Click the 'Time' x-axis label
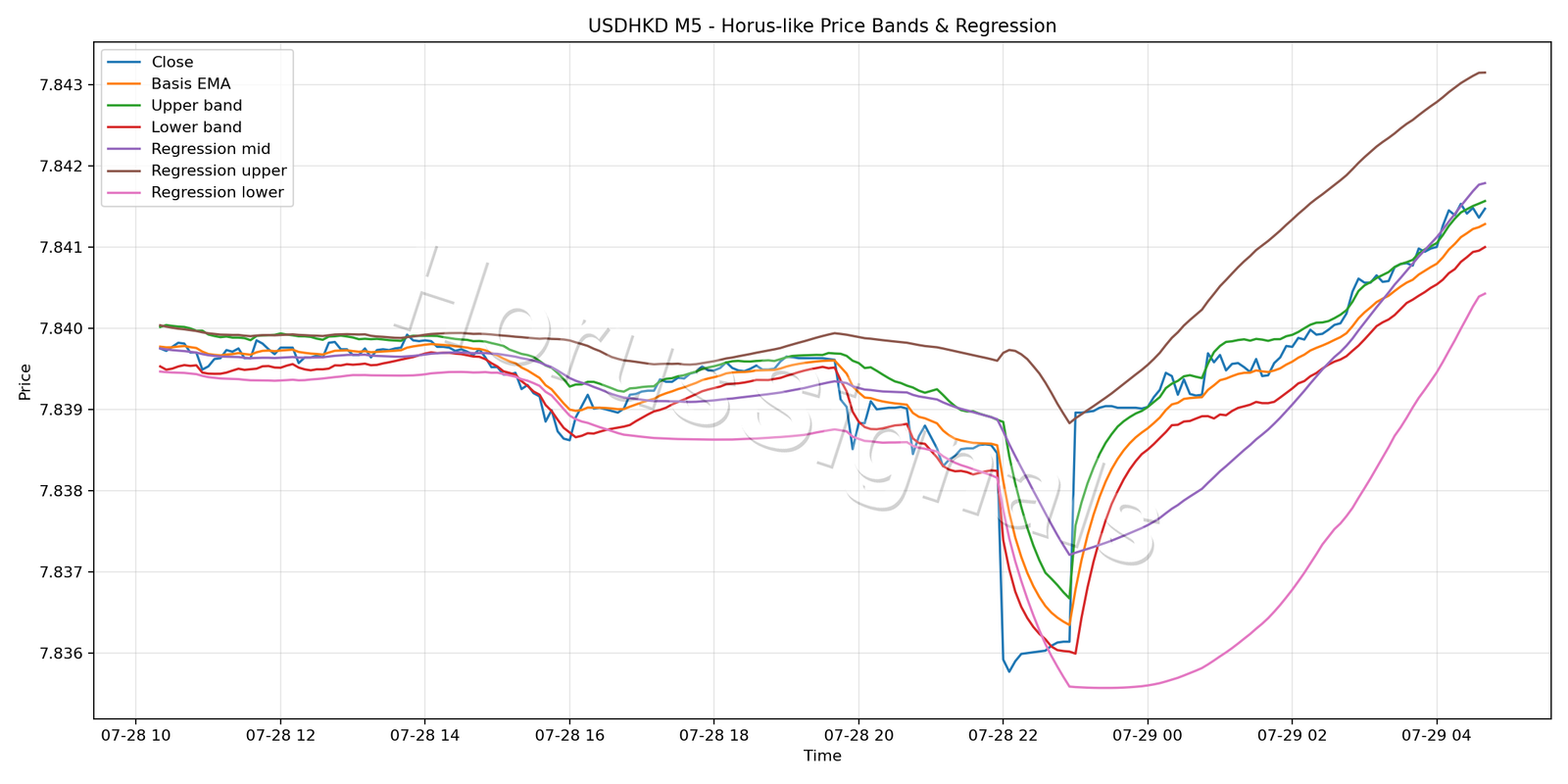This screenshot has width=1568, height=784. click(822, 756)
